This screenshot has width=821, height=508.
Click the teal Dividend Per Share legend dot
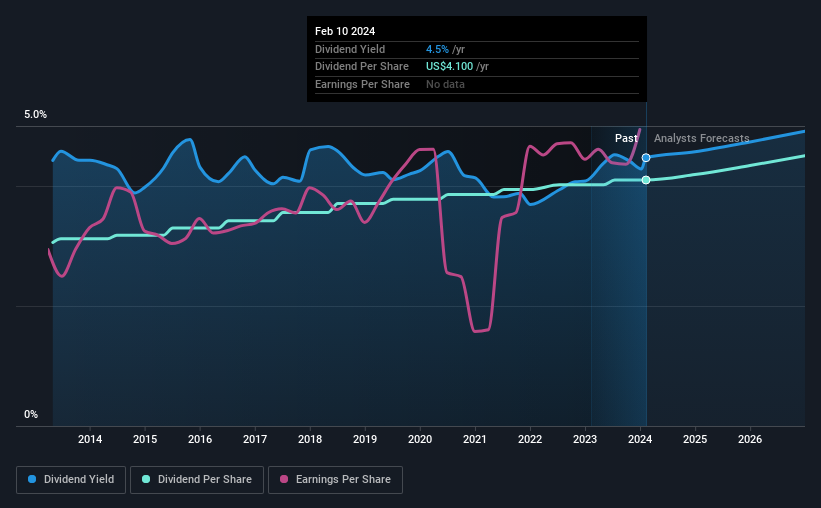[x=146, y=479]
